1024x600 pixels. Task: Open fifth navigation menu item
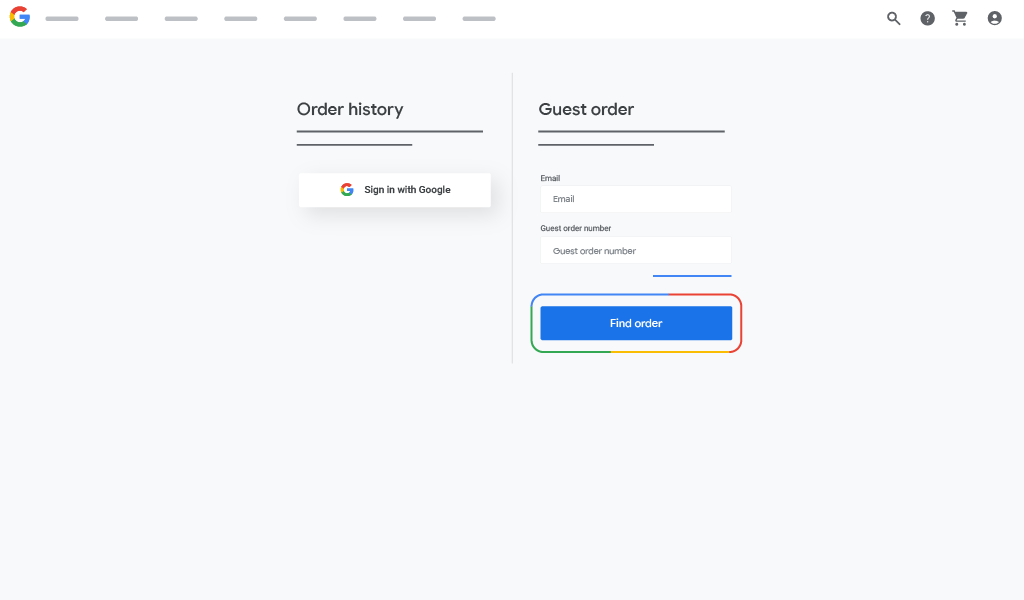(300, 19)
